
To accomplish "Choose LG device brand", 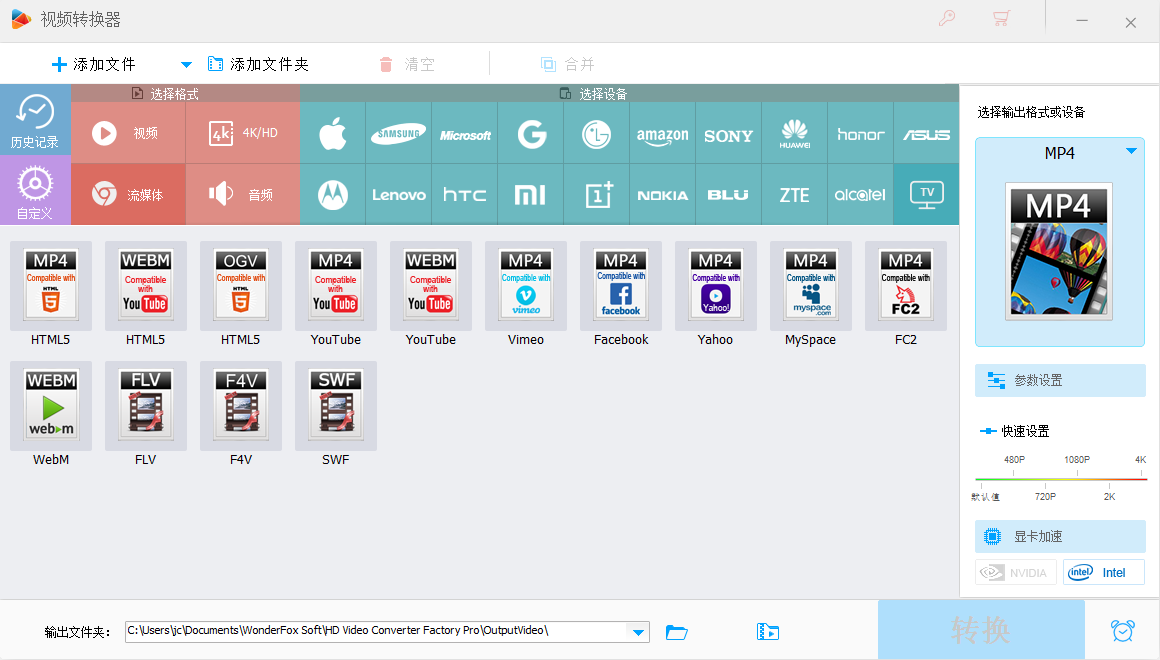I will (x=596, y=133).
